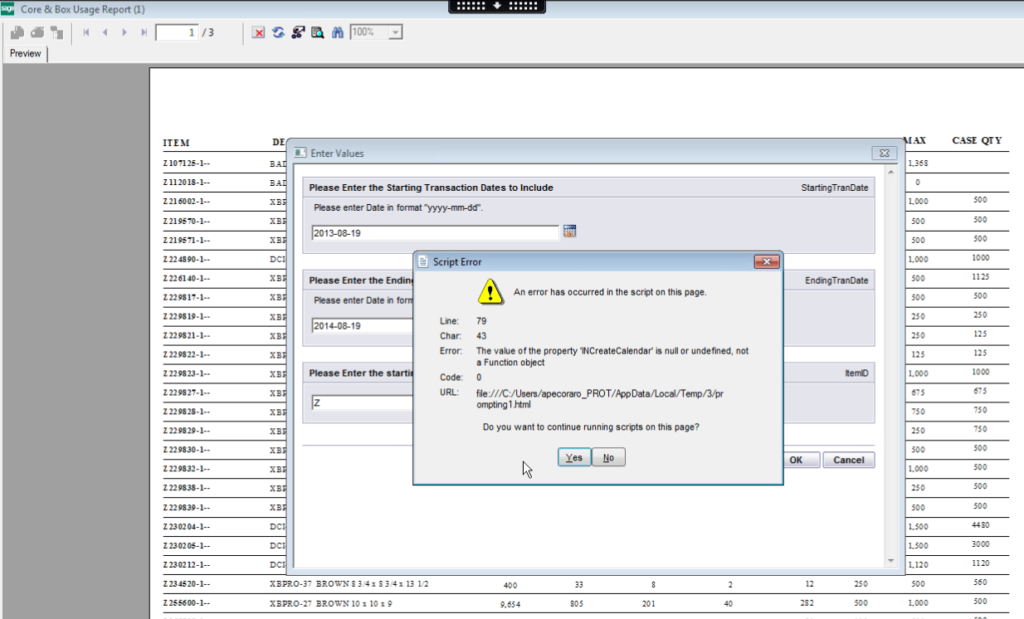
Task: Go to the first page arrow
Action: 87,32
